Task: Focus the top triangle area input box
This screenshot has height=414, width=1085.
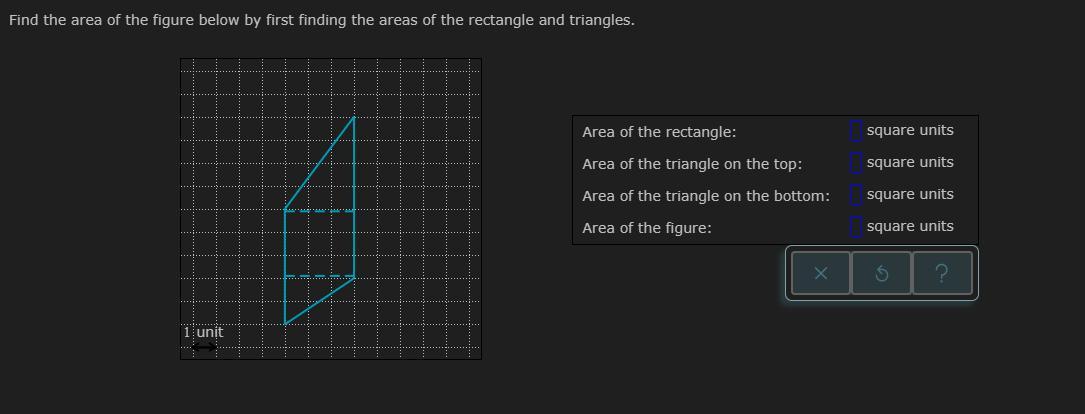Action: point(855,162)
